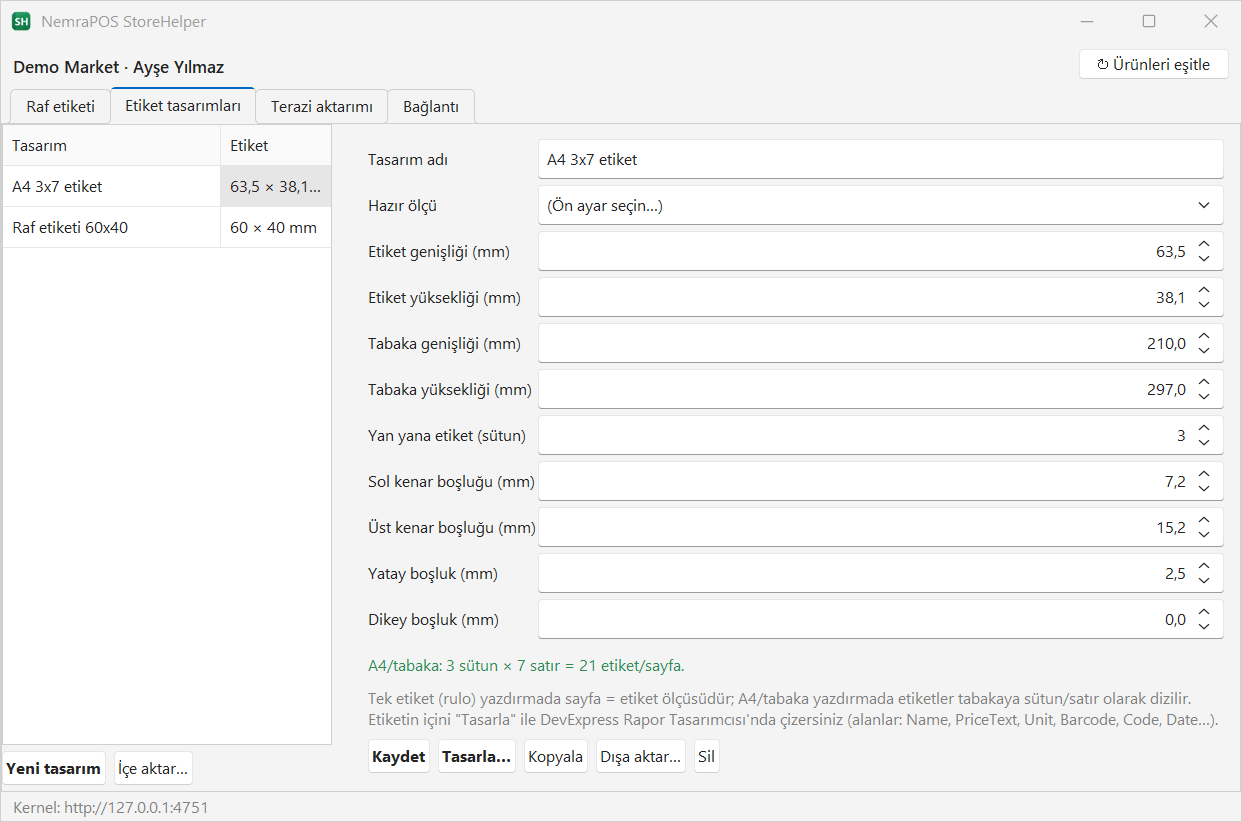1242x822 pixels.
Task: Click the Kaydet button to save design
Action: point(398,757)
